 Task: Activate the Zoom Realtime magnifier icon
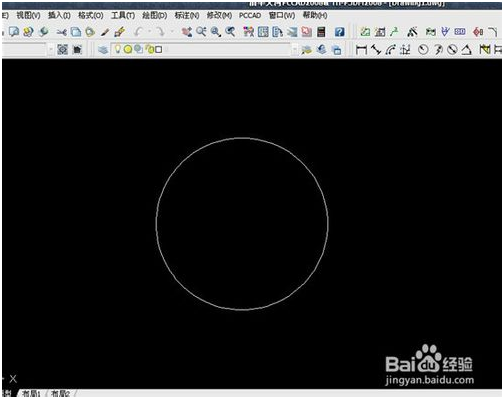pos(201,32)
